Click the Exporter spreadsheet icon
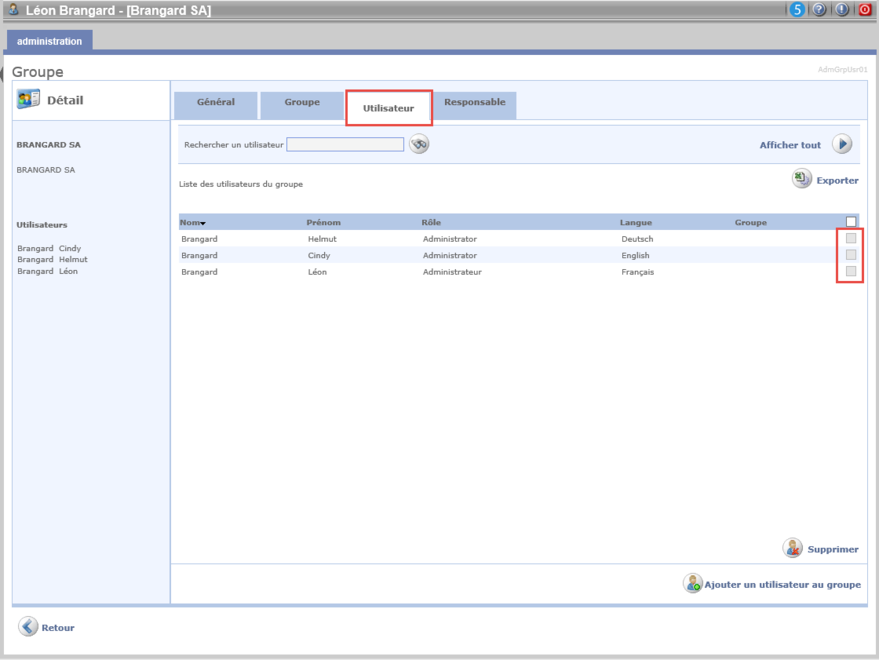This screenshot has height=660, width=879. coord(802,179)
